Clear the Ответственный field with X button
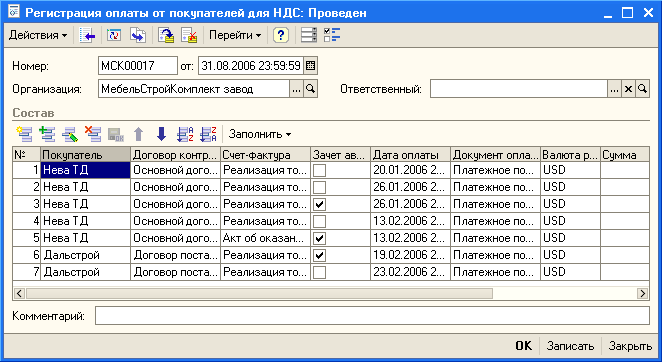Viewport: 662px width, 362px height. (x=628, y=89)
